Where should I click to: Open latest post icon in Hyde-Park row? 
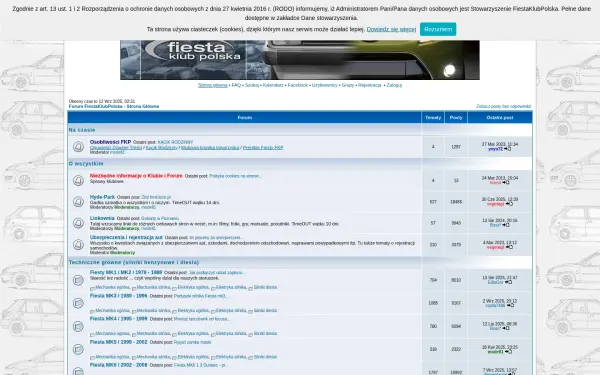[x=509, y=204]
